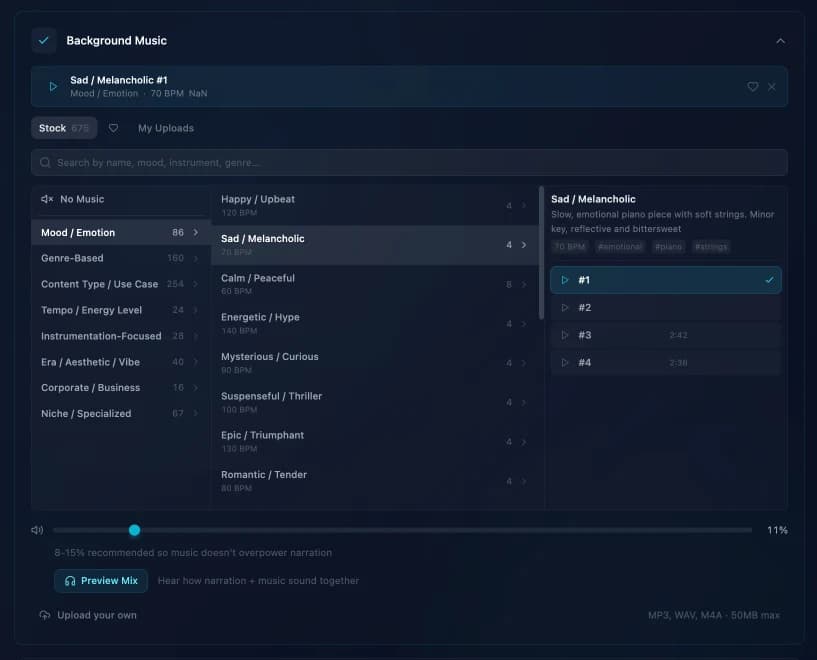Click the #emotional tag
Image resolution: width=817 pixels, height=660 pixels.
(620, 247)
